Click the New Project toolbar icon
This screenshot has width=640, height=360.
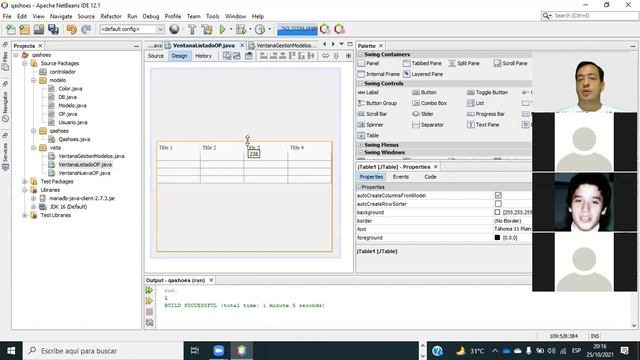(x=24, y=29)
